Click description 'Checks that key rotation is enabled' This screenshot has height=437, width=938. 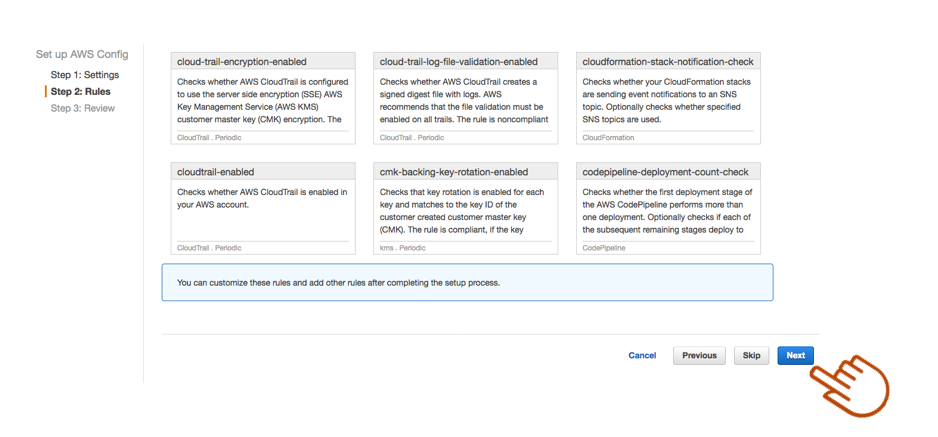(462, 210)
